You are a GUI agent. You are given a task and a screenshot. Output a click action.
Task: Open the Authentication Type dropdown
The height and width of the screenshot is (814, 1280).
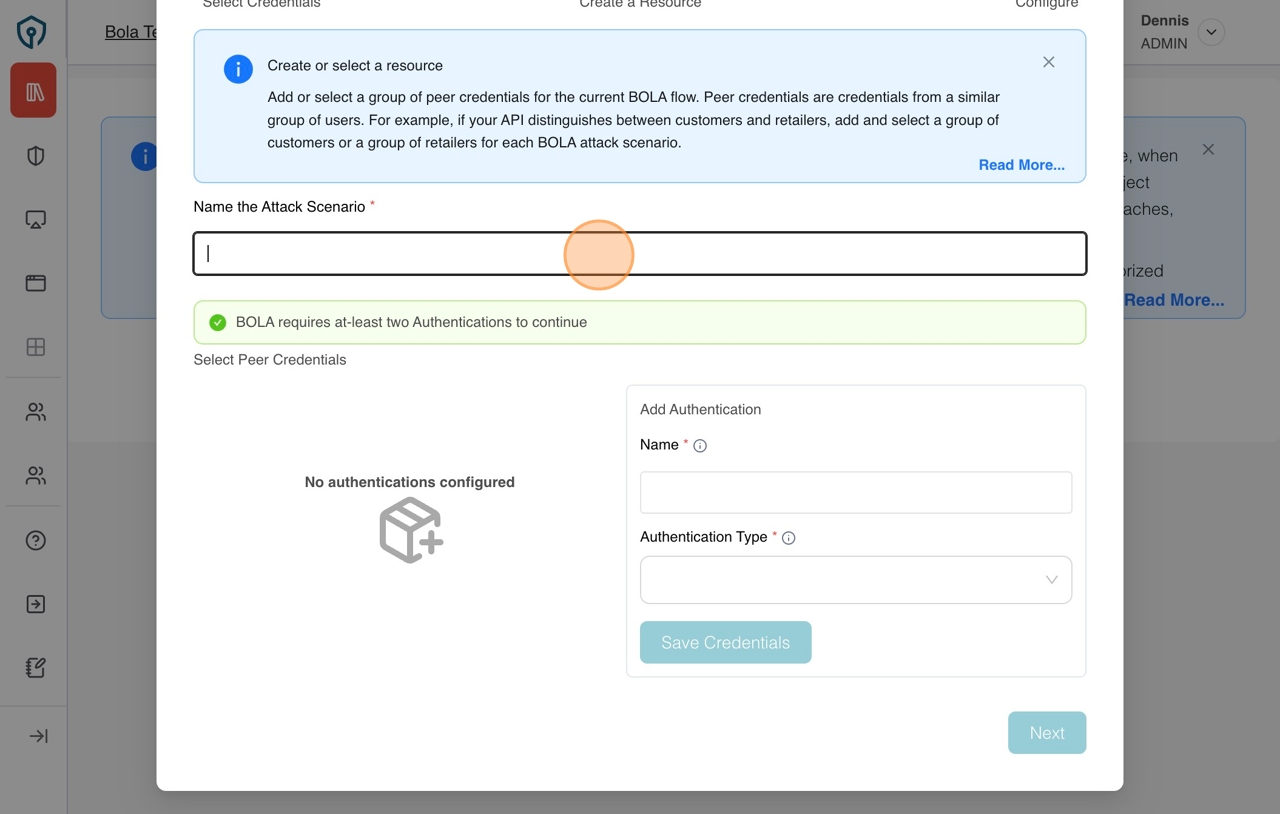coord(855,580)
